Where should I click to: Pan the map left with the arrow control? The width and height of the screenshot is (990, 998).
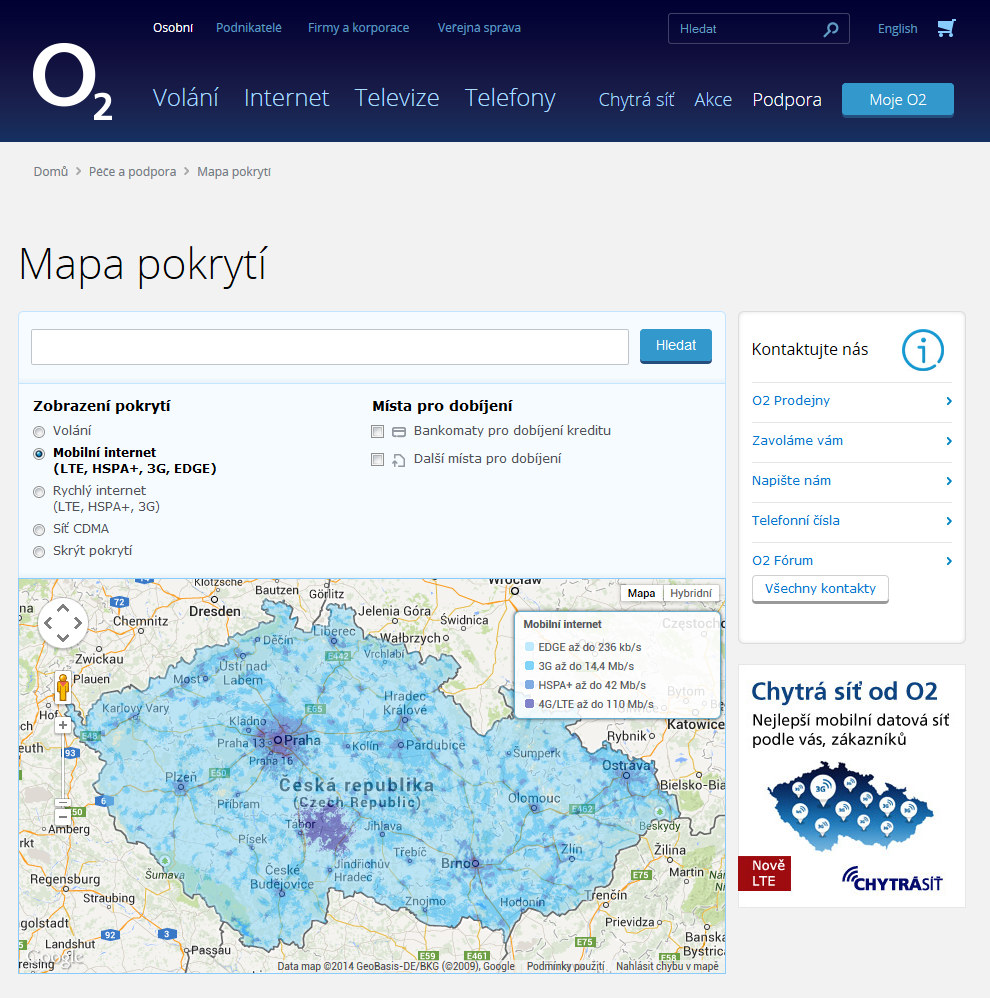coord(48,622)
